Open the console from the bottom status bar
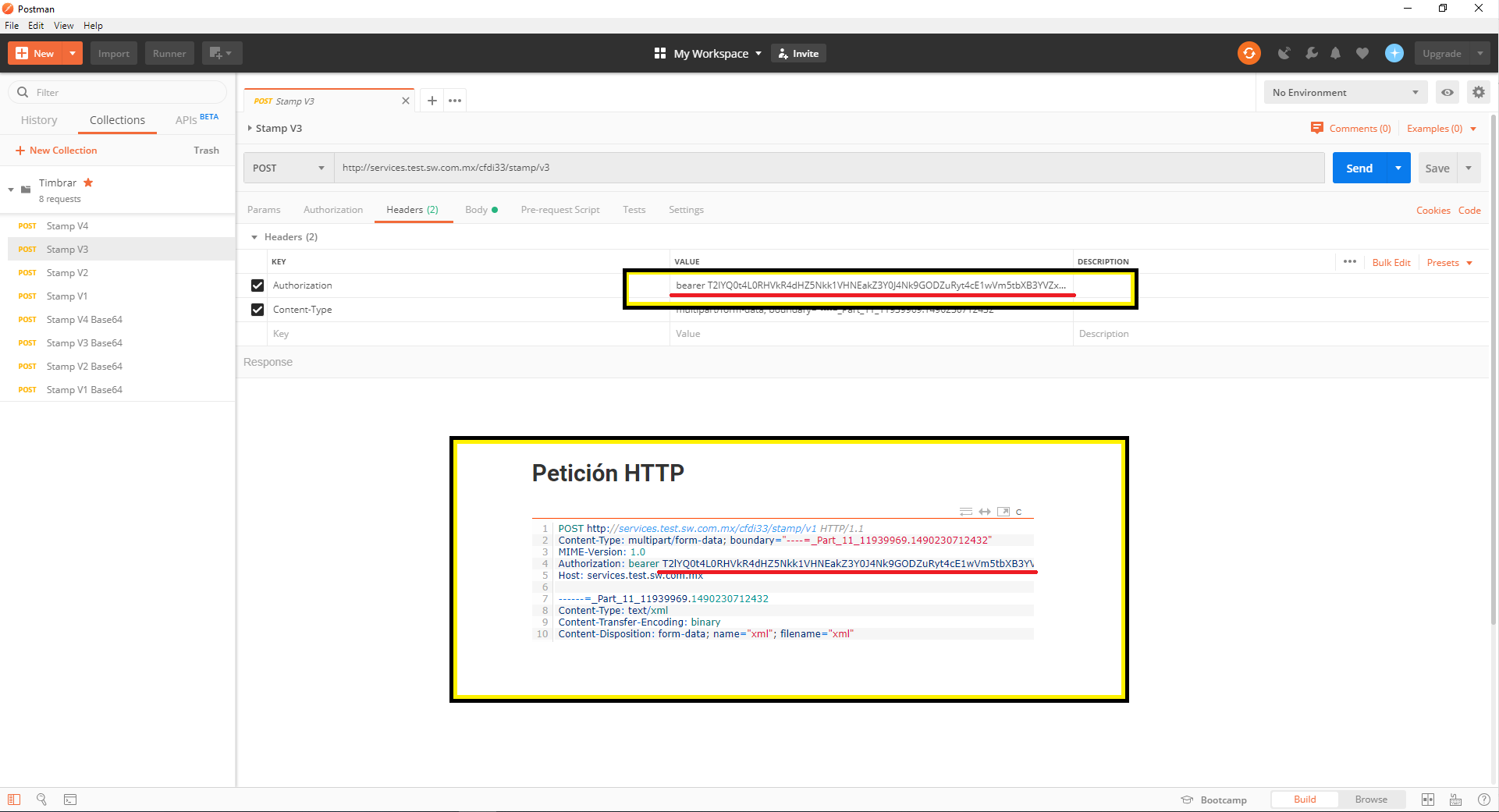This screenshot has width=1499, height=812. 70,800
